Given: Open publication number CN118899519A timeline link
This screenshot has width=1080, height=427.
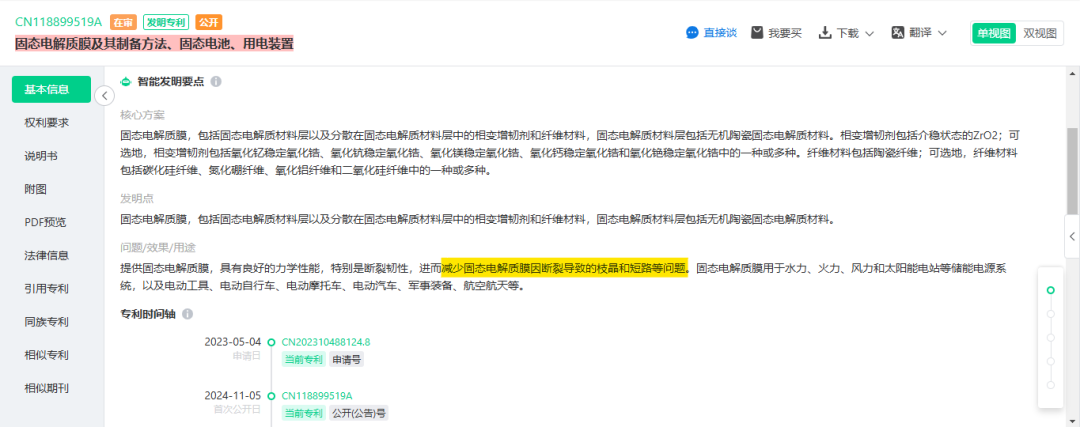Looking at the screenshot, I should 317,396.
